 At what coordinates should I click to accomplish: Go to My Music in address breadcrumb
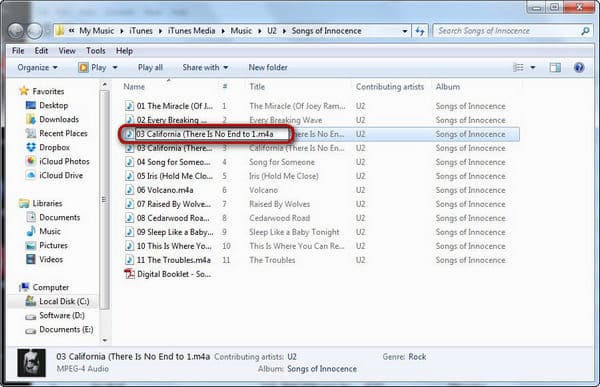pos(96,31)
